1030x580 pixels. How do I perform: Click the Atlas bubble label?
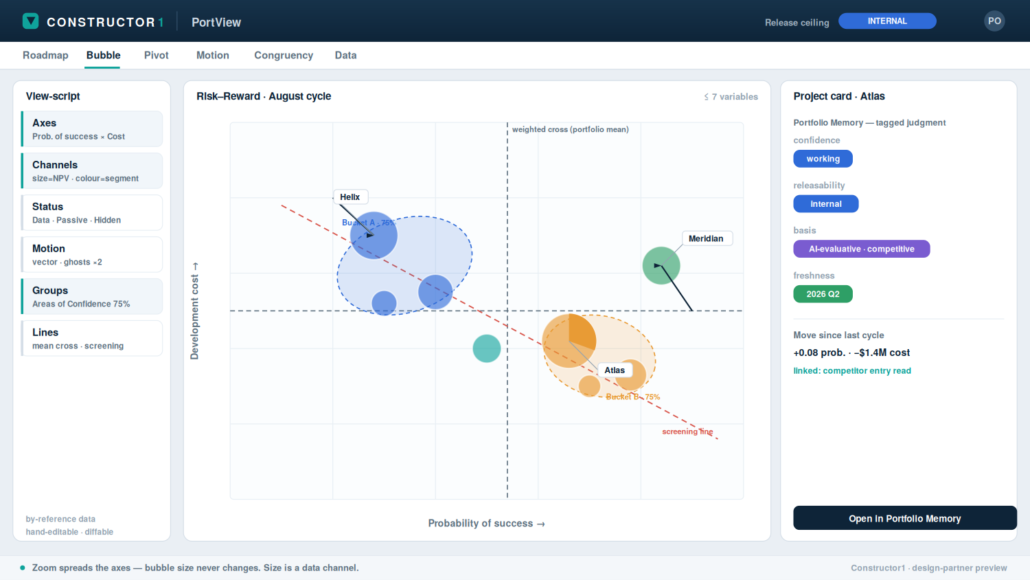coord(614,370)
